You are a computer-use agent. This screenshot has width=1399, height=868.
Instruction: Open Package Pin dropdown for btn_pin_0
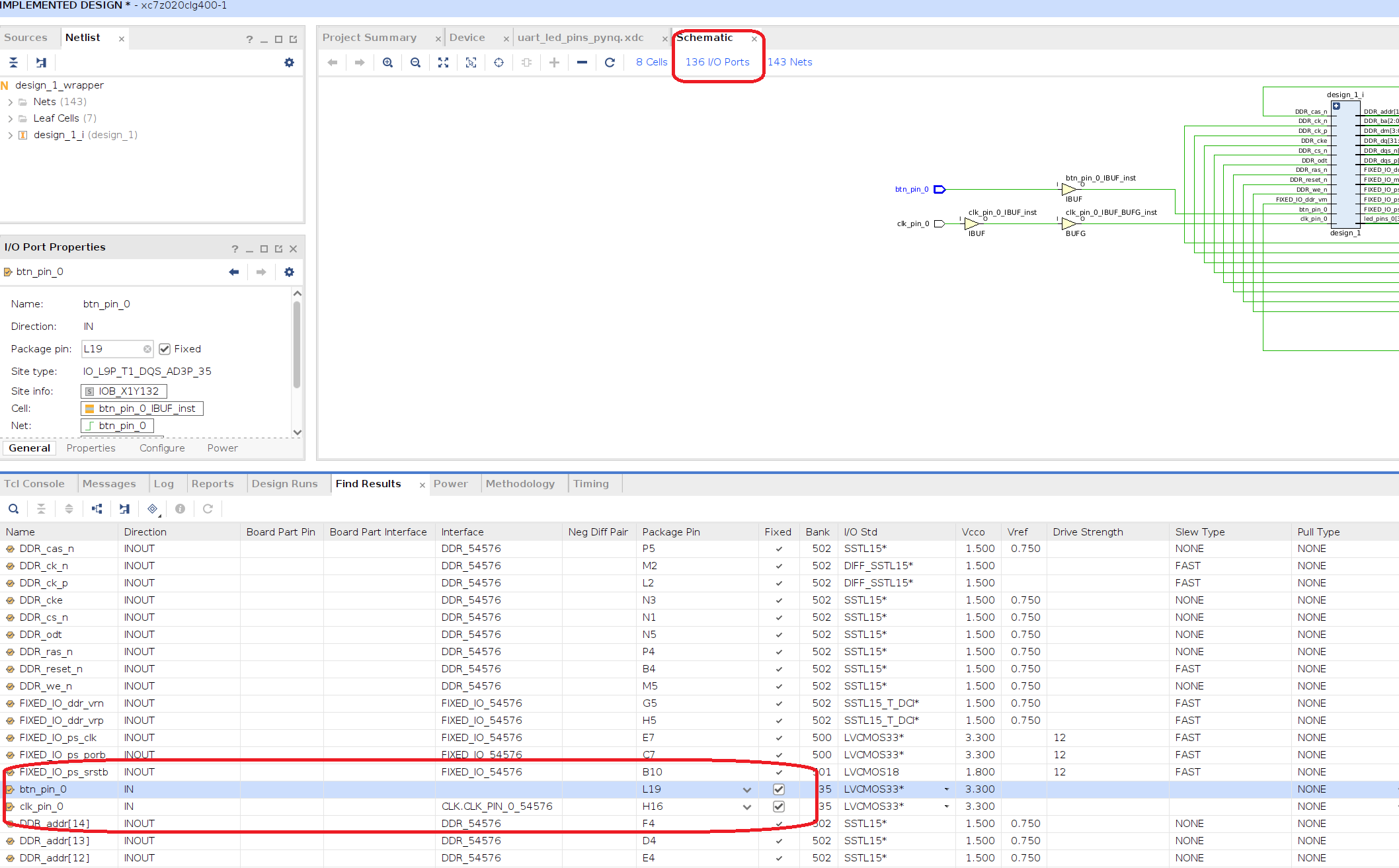coord(747,789)
